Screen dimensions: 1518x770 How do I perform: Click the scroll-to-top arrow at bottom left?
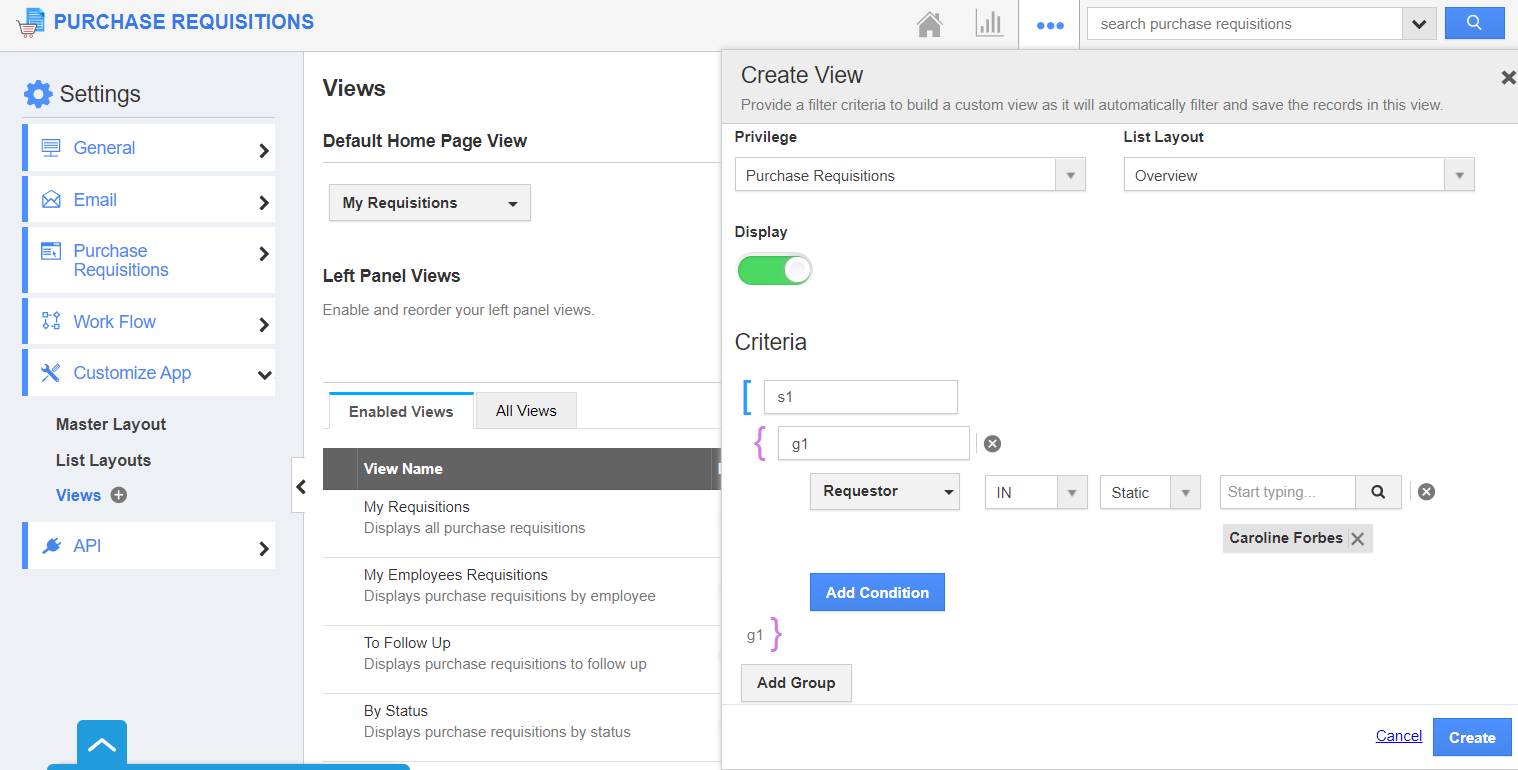pos(101,745)
